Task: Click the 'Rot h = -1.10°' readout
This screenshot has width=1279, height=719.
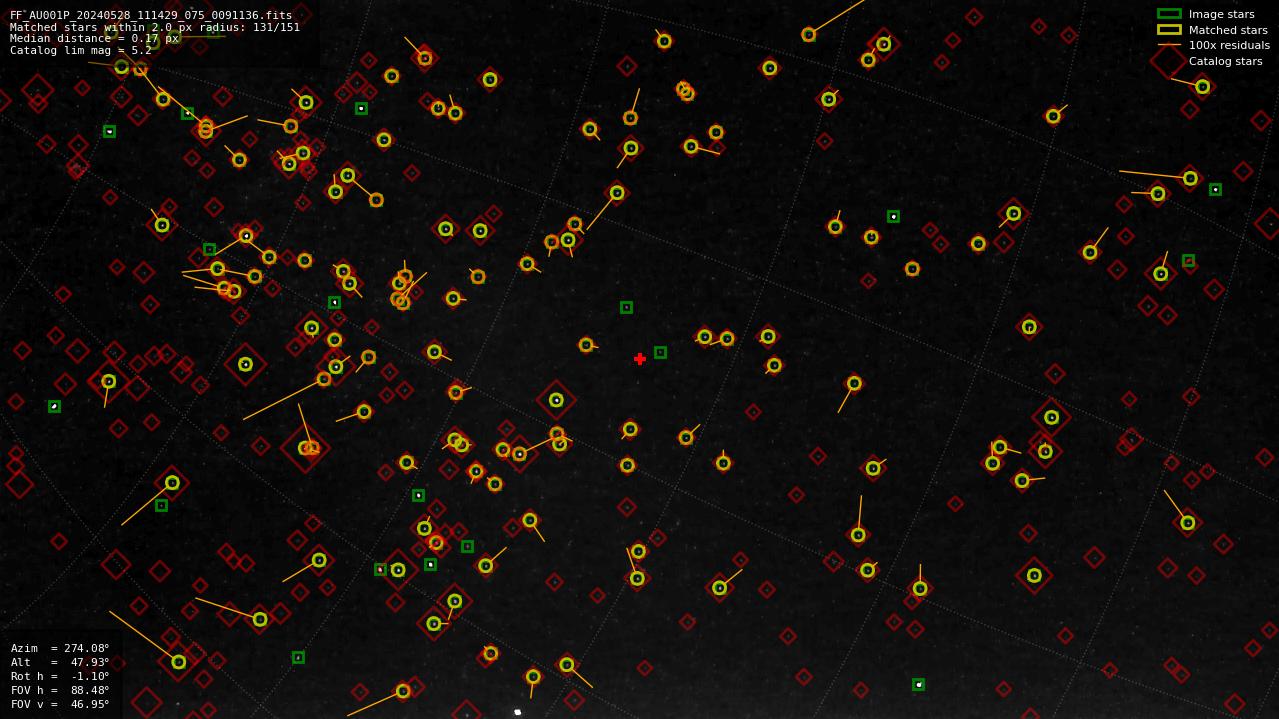Action: [60, 676]
